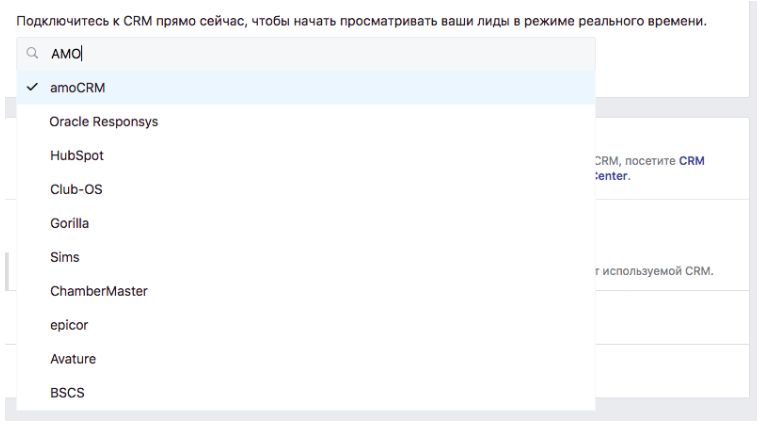Follow the Center link text
The image size is (765, 424).
click(611, 176)
